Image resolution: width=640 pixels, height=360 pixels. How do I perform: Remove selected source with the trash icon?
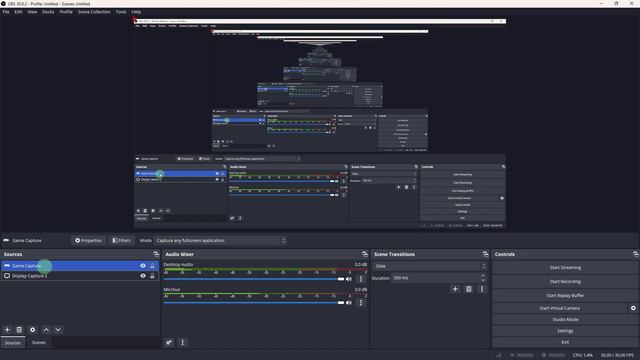[19, 329]
